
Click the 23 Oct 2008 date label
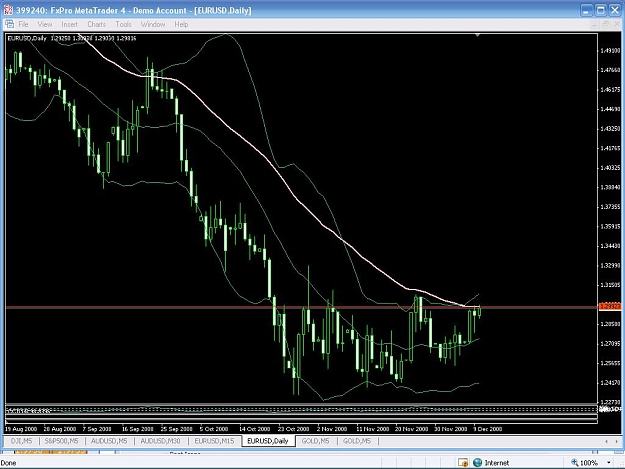click(293, 429)
